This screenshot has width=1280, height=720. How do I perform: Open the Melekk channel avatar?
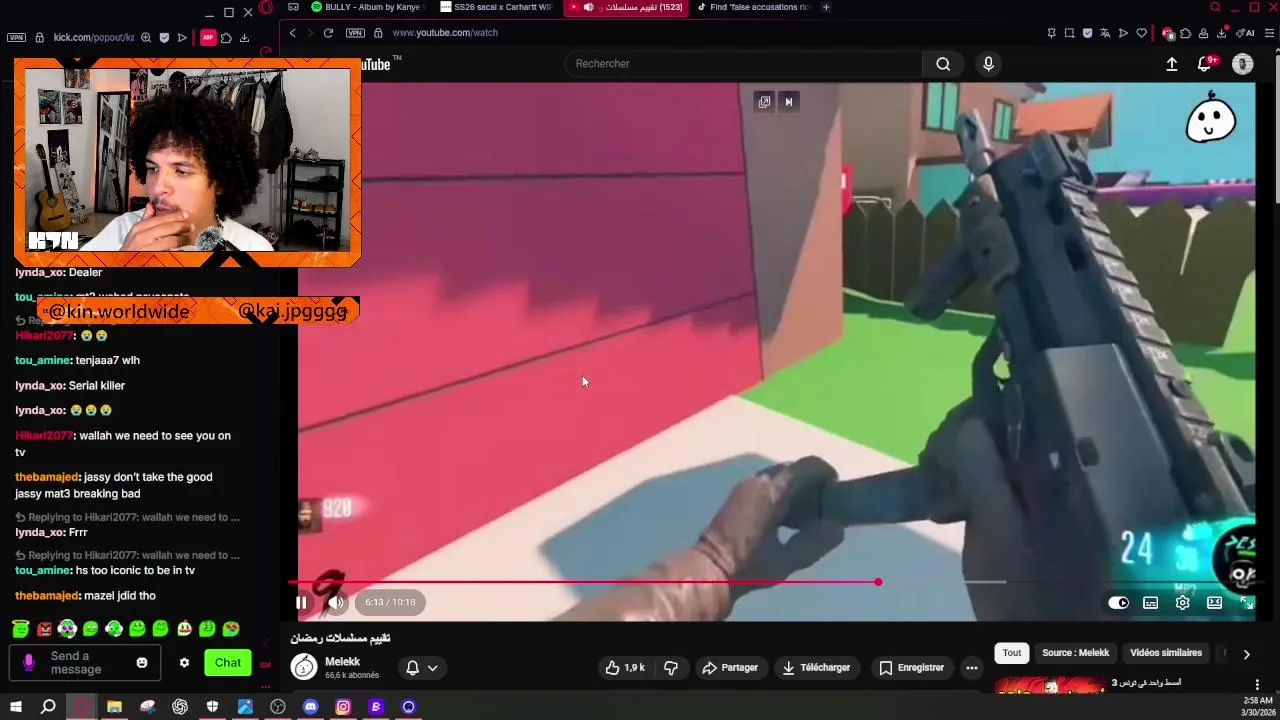point(304,667)
